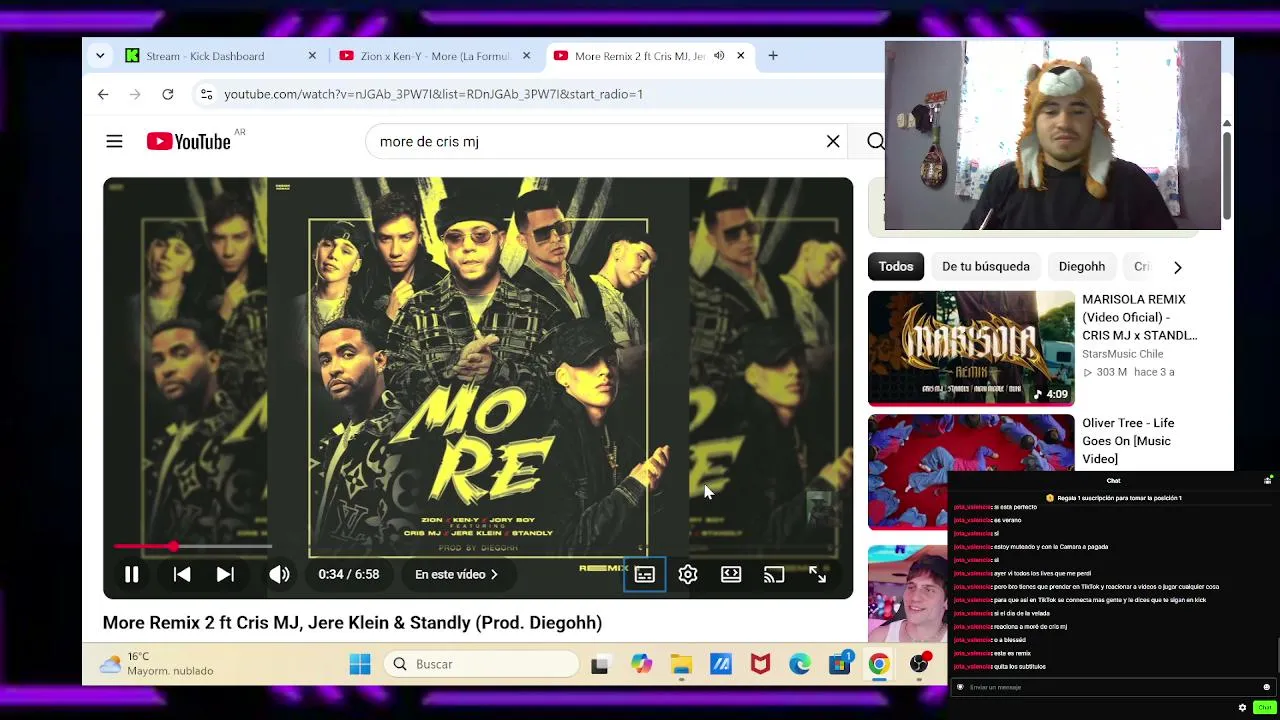The image size is (1280, 720).
Task: Open Microsoft Store from the taskbar
Action: (x=840, y=664)
